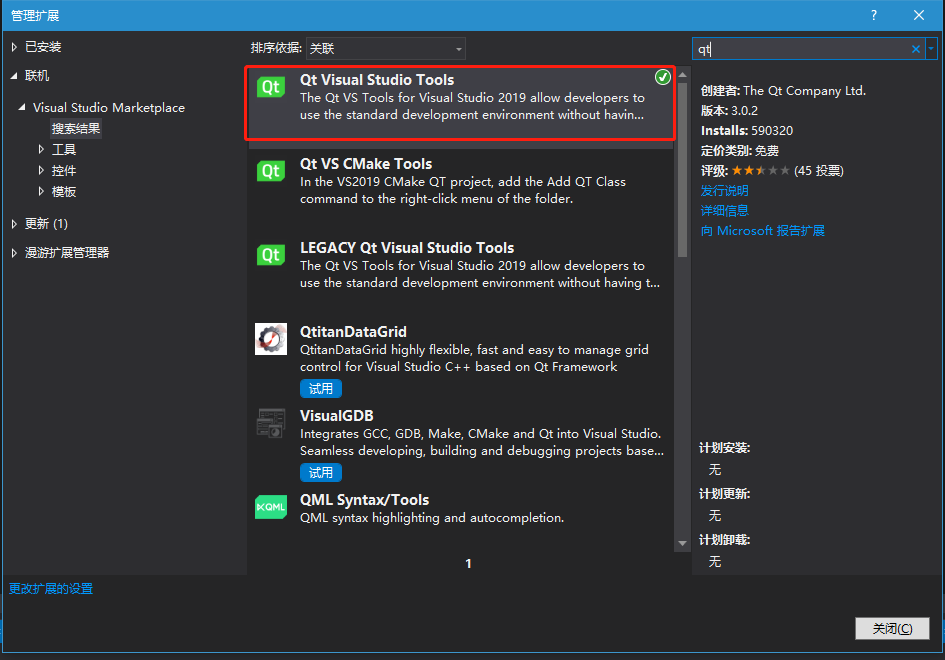Screen dimensions: 945x660
Task: Clear the search box with the X icon
Action: pos(915,49)
